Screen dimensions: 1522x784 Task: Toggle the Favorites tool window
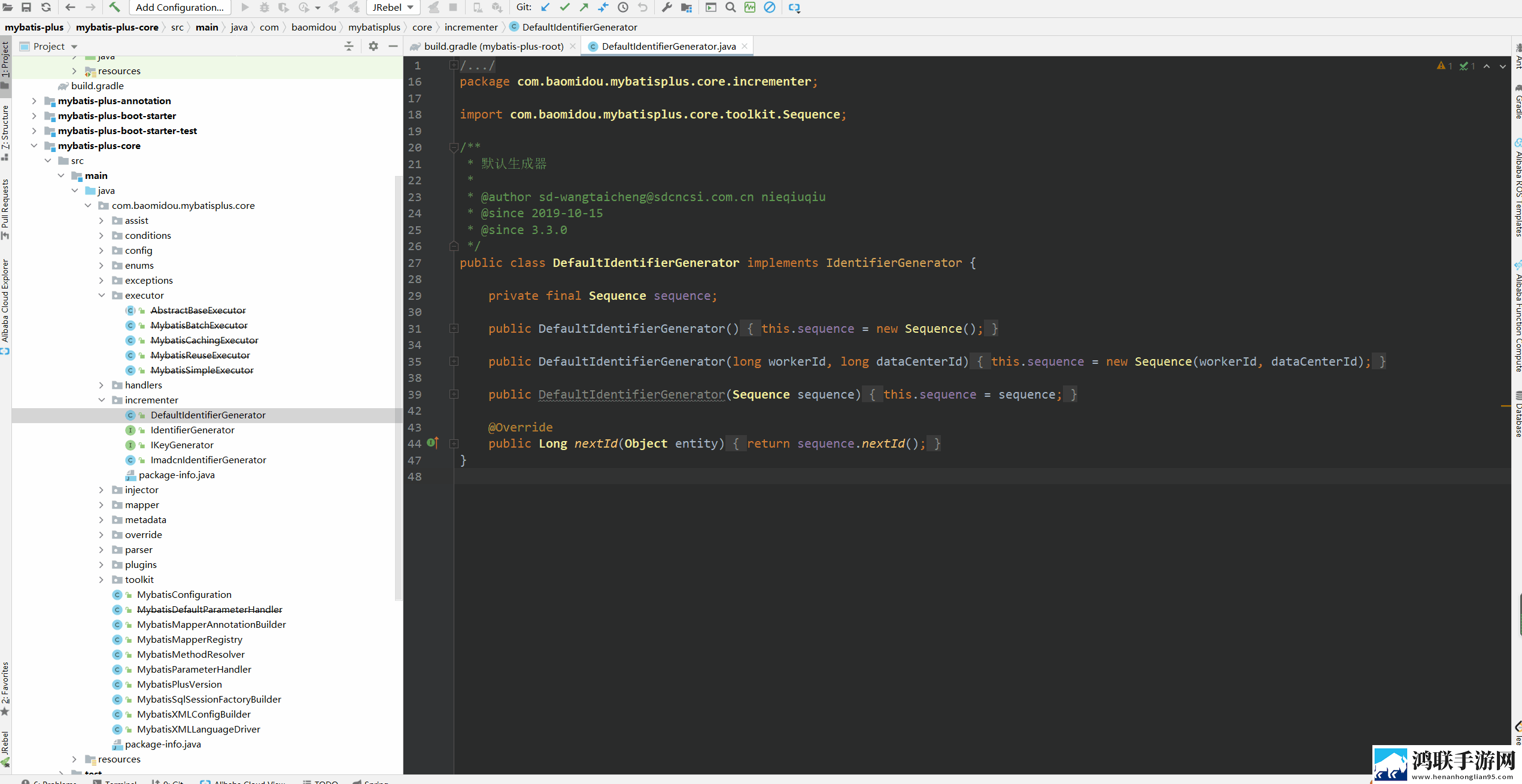click(5, 688)
